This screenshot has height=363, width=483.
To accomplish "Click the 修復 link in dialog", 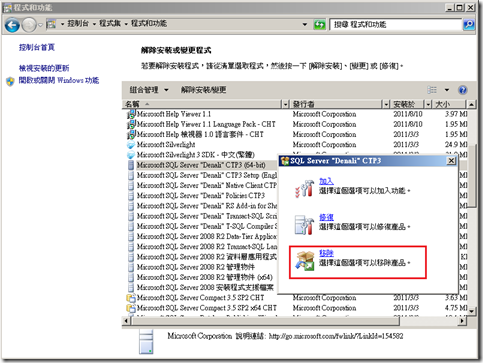I will (x=326, y=217).
